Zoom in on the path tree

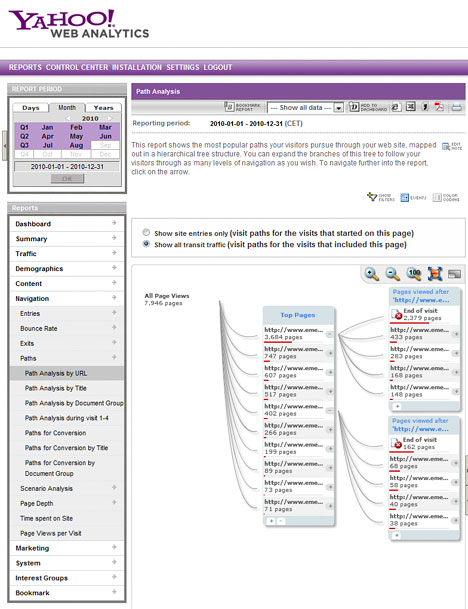coord(372,274)
